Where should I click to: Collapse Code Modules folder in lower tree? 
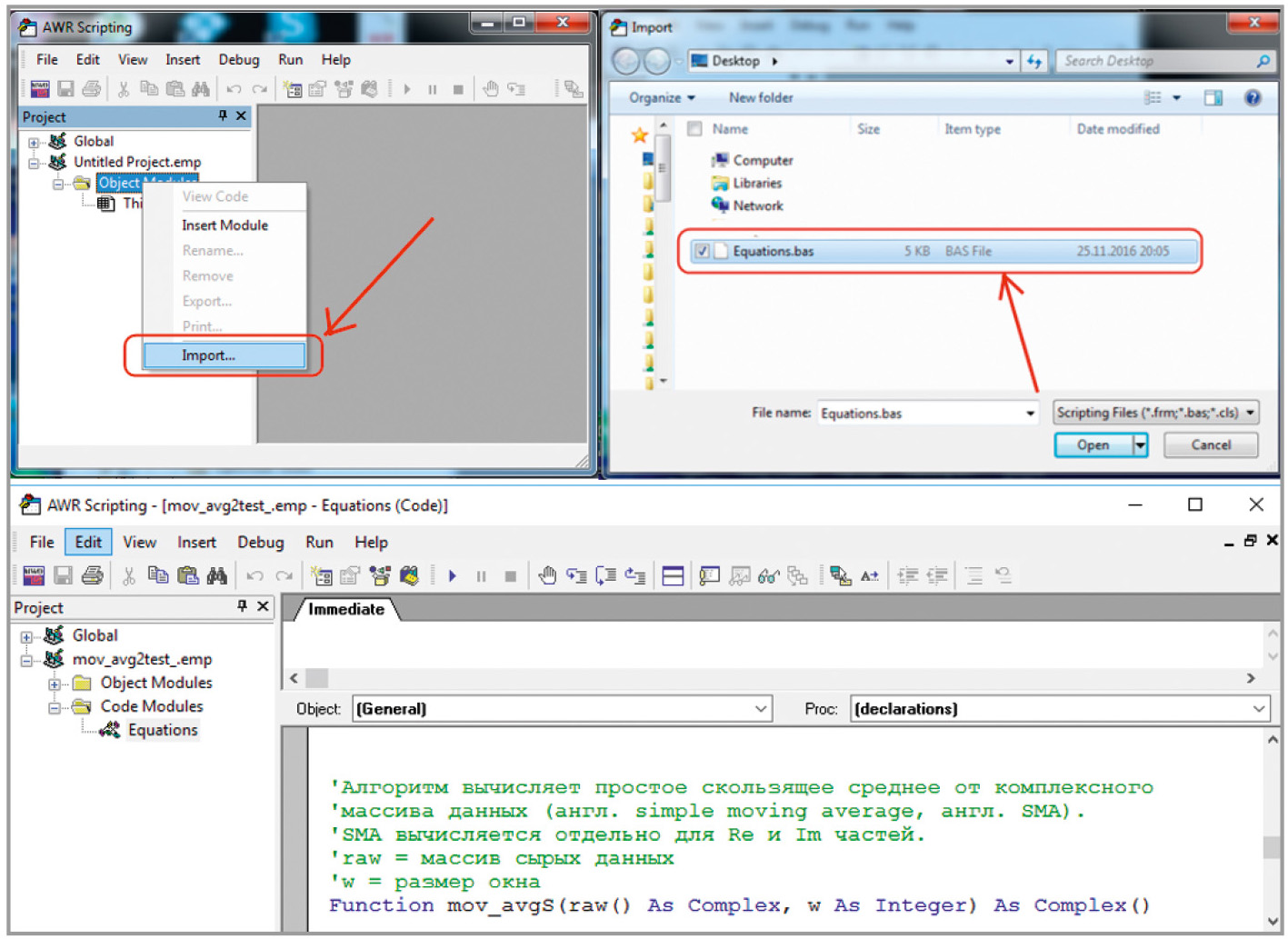[55, 707]
